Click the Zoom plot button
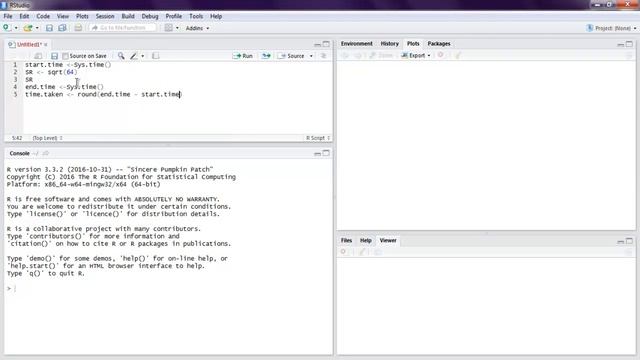Viewport: 640px width, 360px height. click(x=381, y=56)
